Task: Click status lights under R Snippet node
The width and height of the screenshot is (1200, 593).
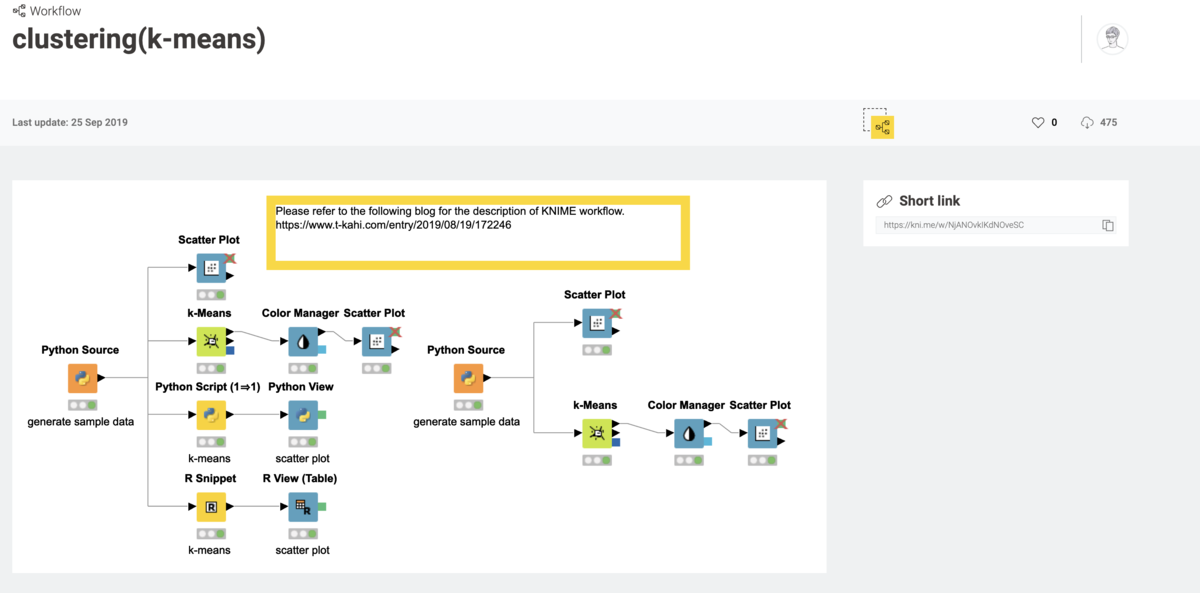Action: coord(210,533)
